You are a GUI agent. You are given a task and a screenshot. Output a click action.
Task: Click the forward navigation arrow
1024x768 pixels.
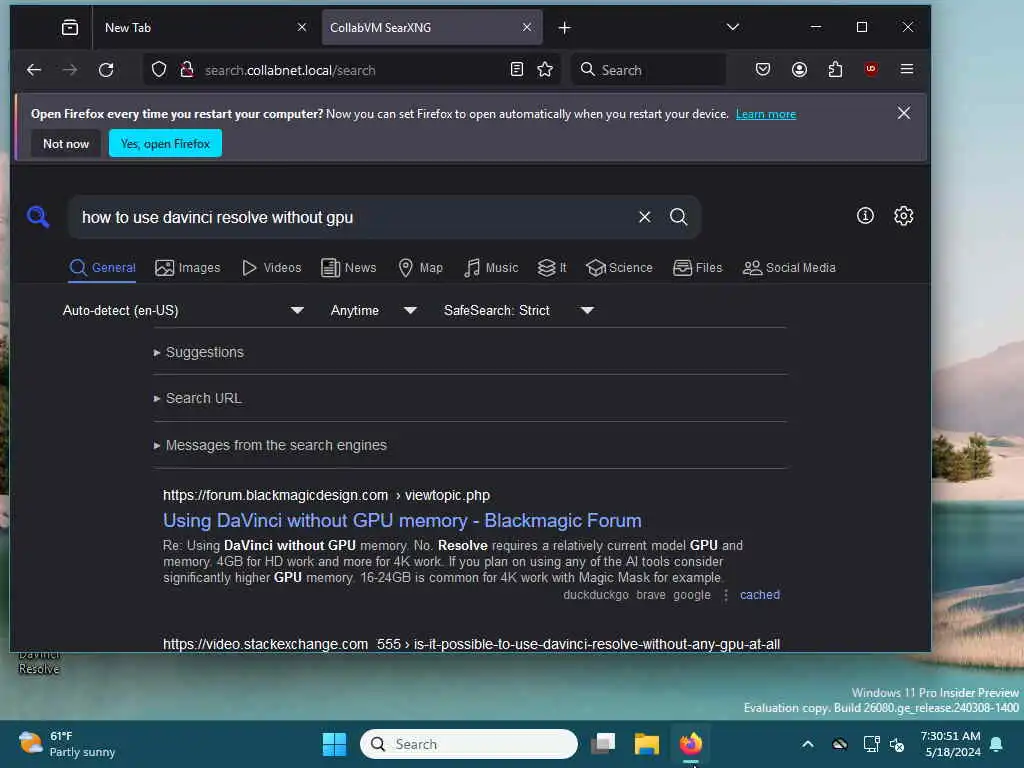tap(70, 70)
